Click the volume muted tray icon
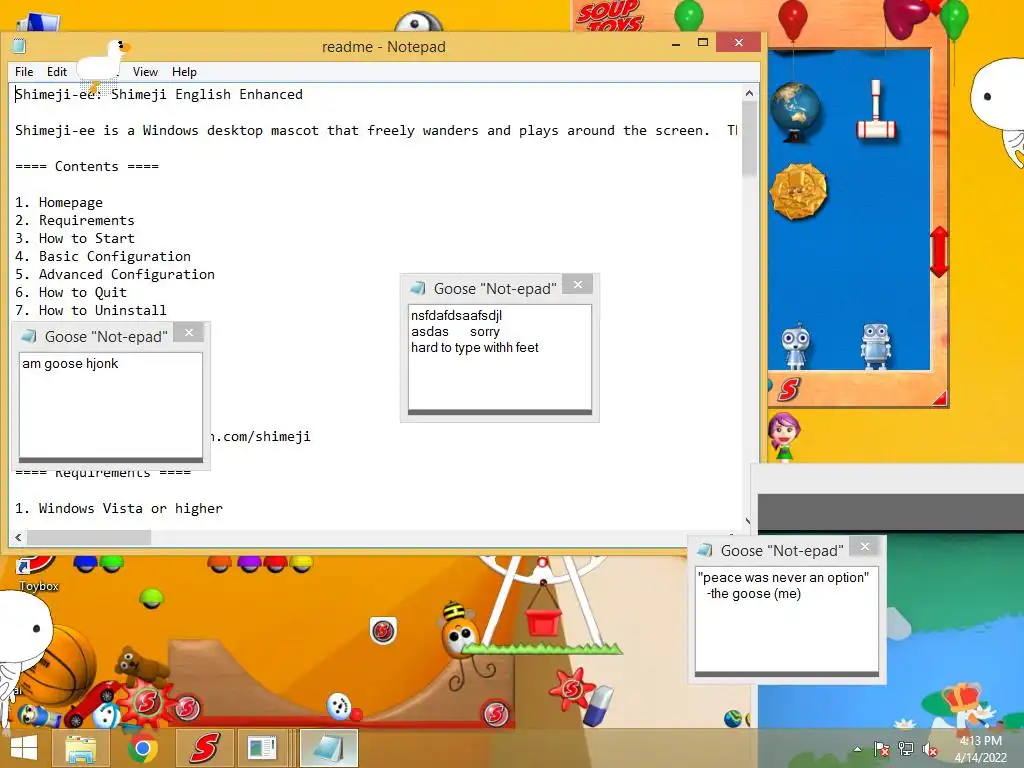Screen dimensions: 1024x768 [x=929, y=749]
